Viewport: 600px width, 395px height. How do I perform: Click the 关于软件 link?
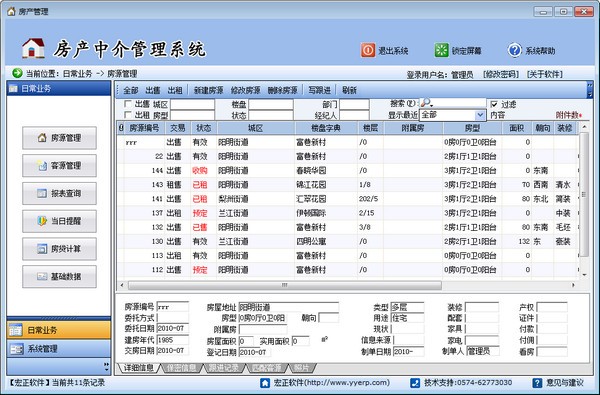click(545, 74)
